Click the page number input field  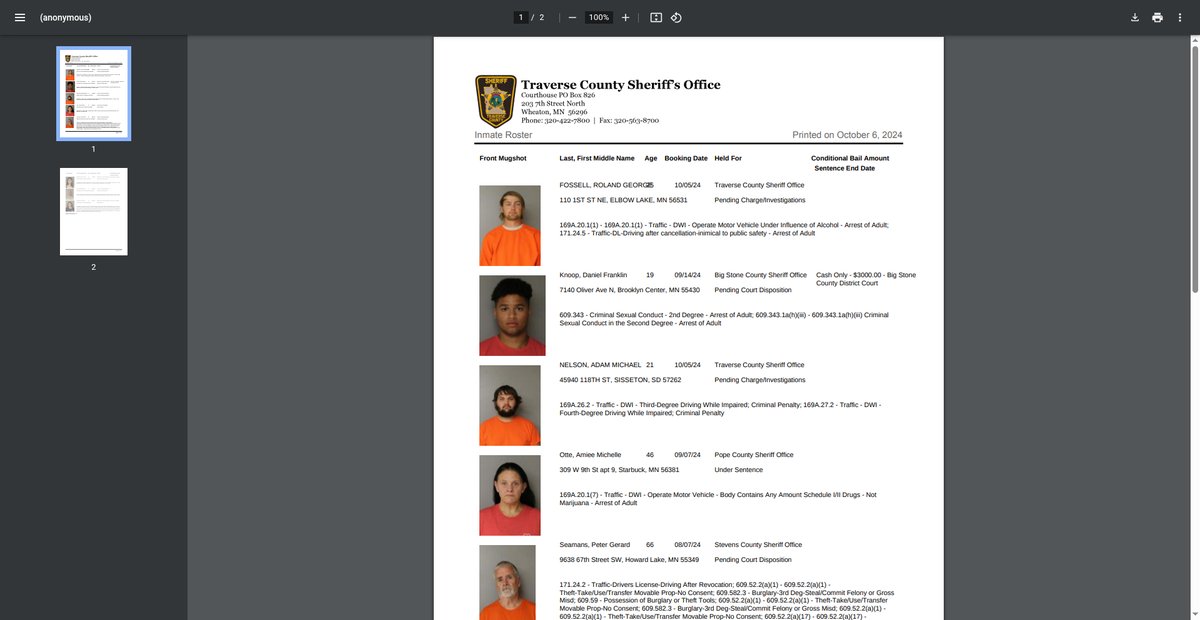(521, 17)
